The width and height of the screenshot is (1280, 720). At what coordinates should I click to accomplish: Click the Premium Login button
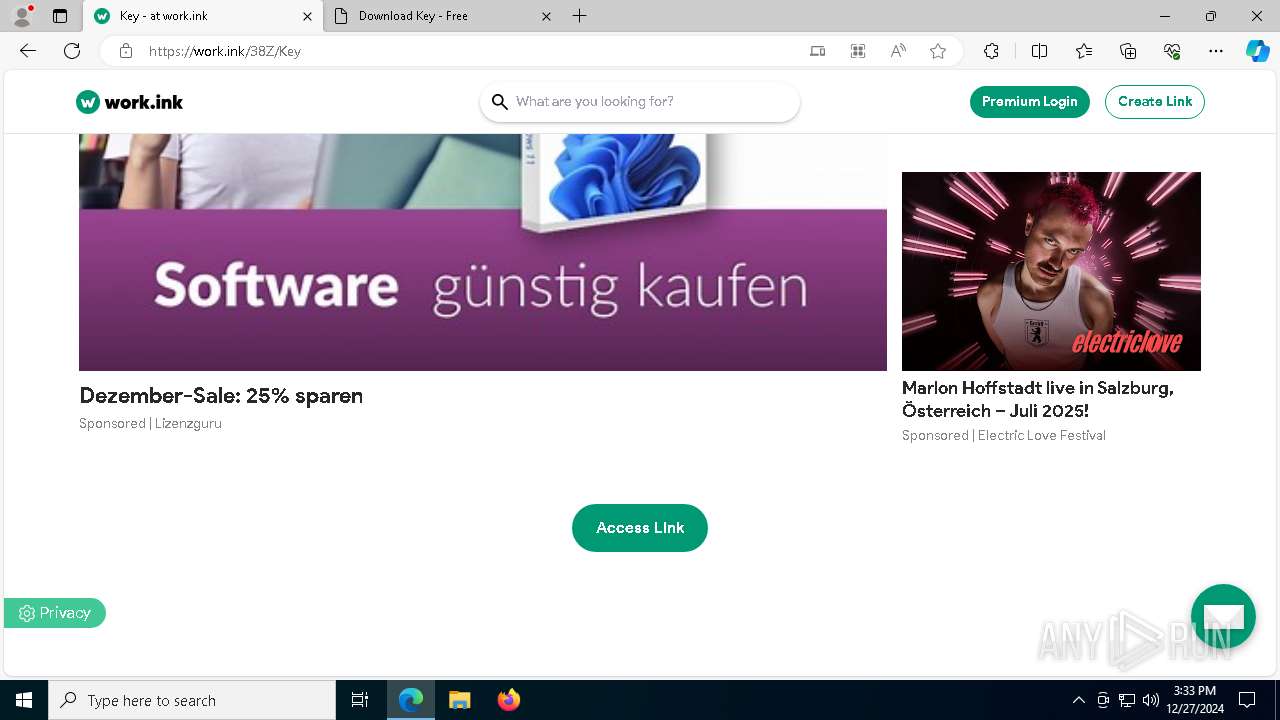tap(1030, 102)
